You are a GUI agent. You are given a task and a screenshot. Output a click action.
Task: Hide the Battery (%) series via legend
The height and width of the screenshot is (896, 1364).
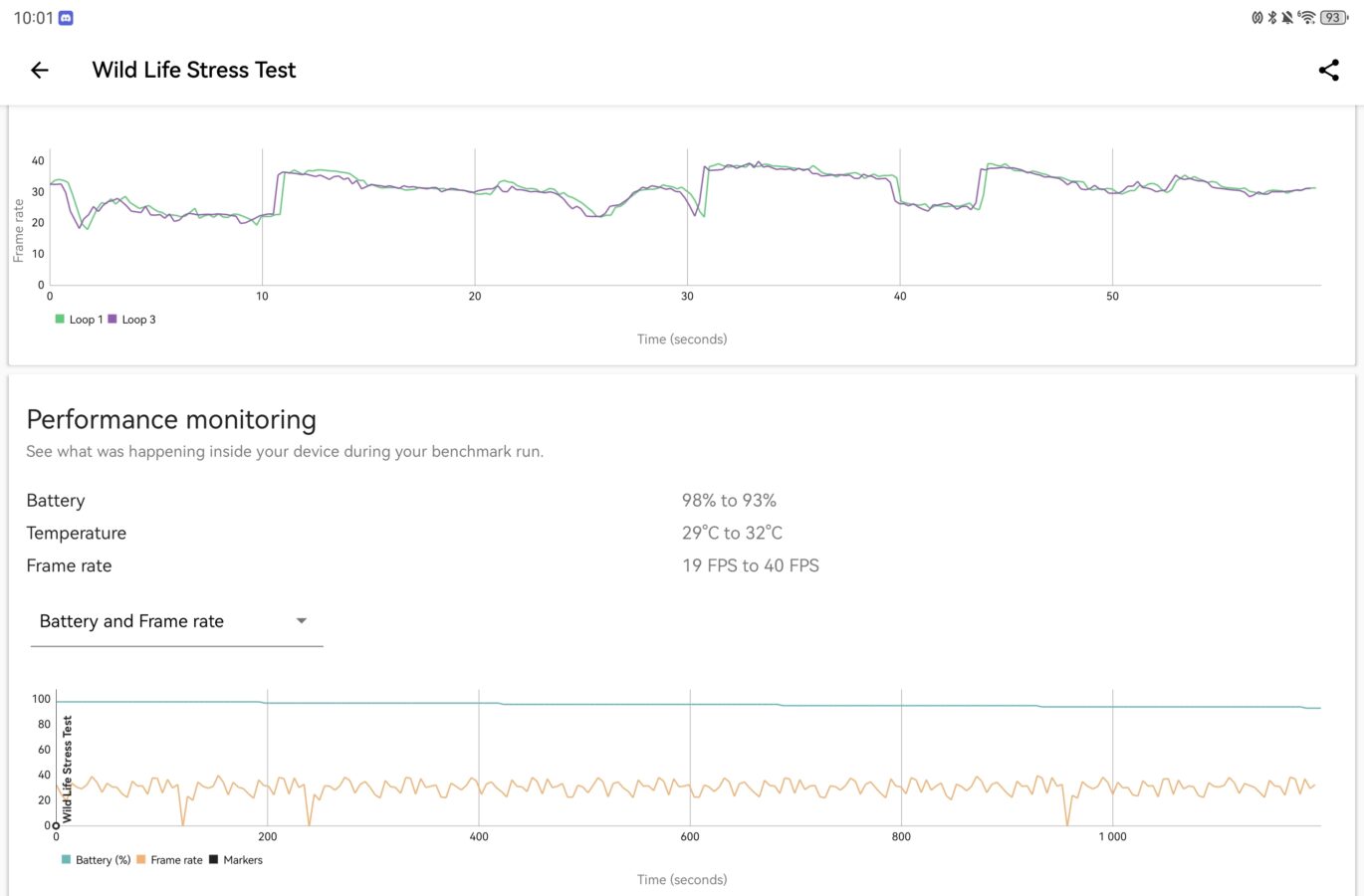point(96,860)
